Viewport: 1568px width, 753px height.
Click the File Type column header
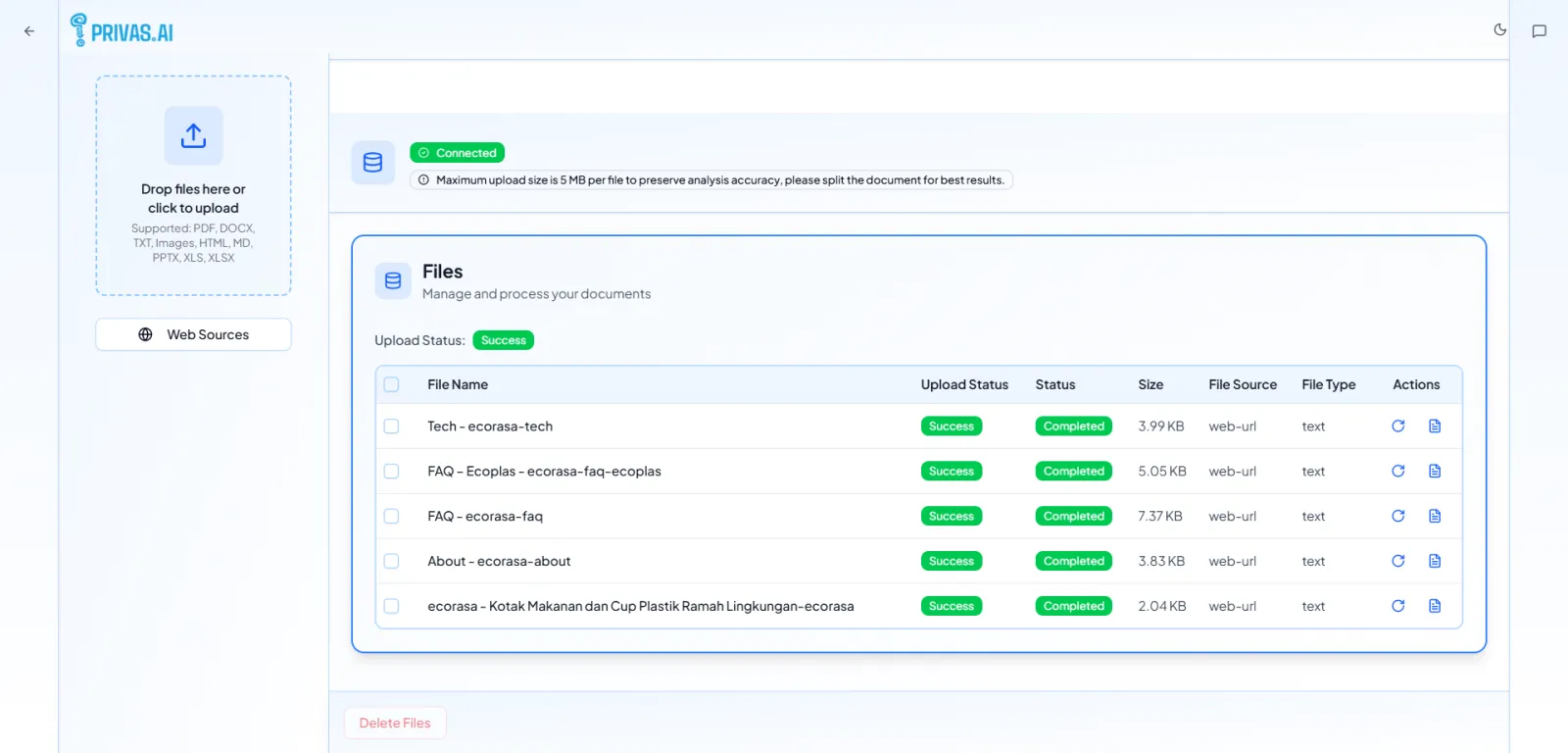(x=1329, y=385)
